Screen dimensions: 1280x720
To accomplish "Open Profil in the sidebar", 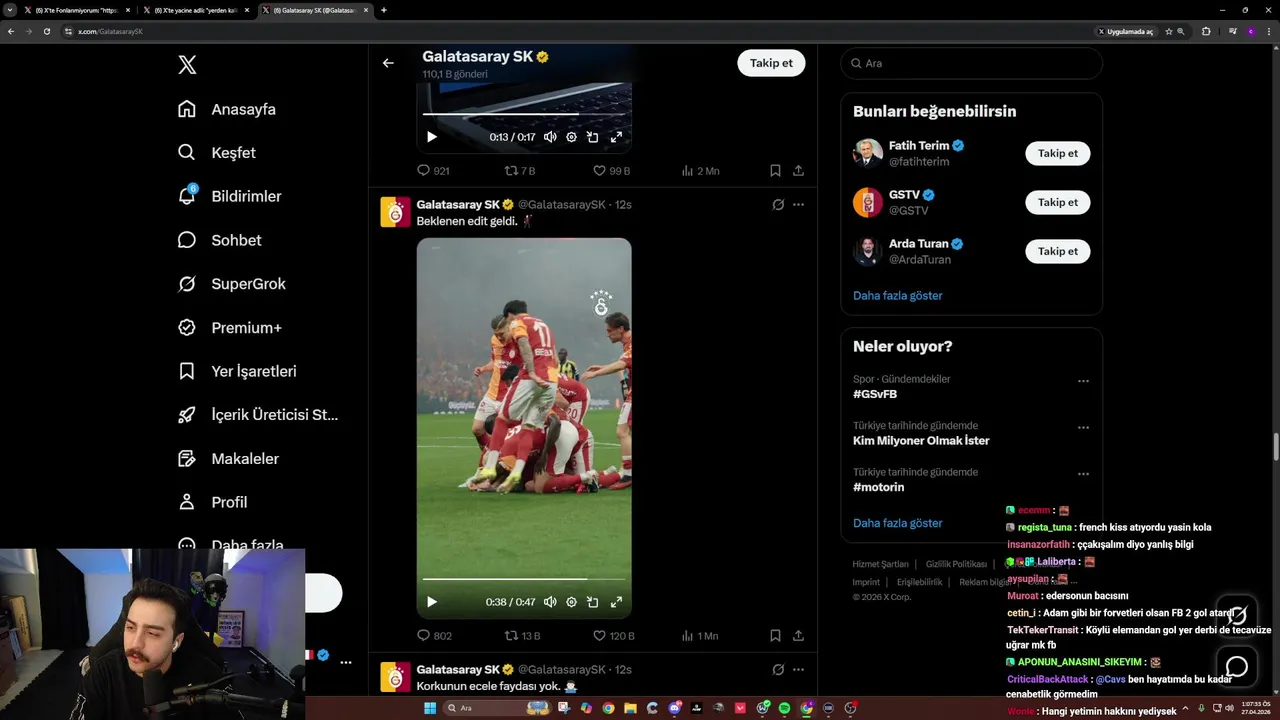I will click(212, 502).
